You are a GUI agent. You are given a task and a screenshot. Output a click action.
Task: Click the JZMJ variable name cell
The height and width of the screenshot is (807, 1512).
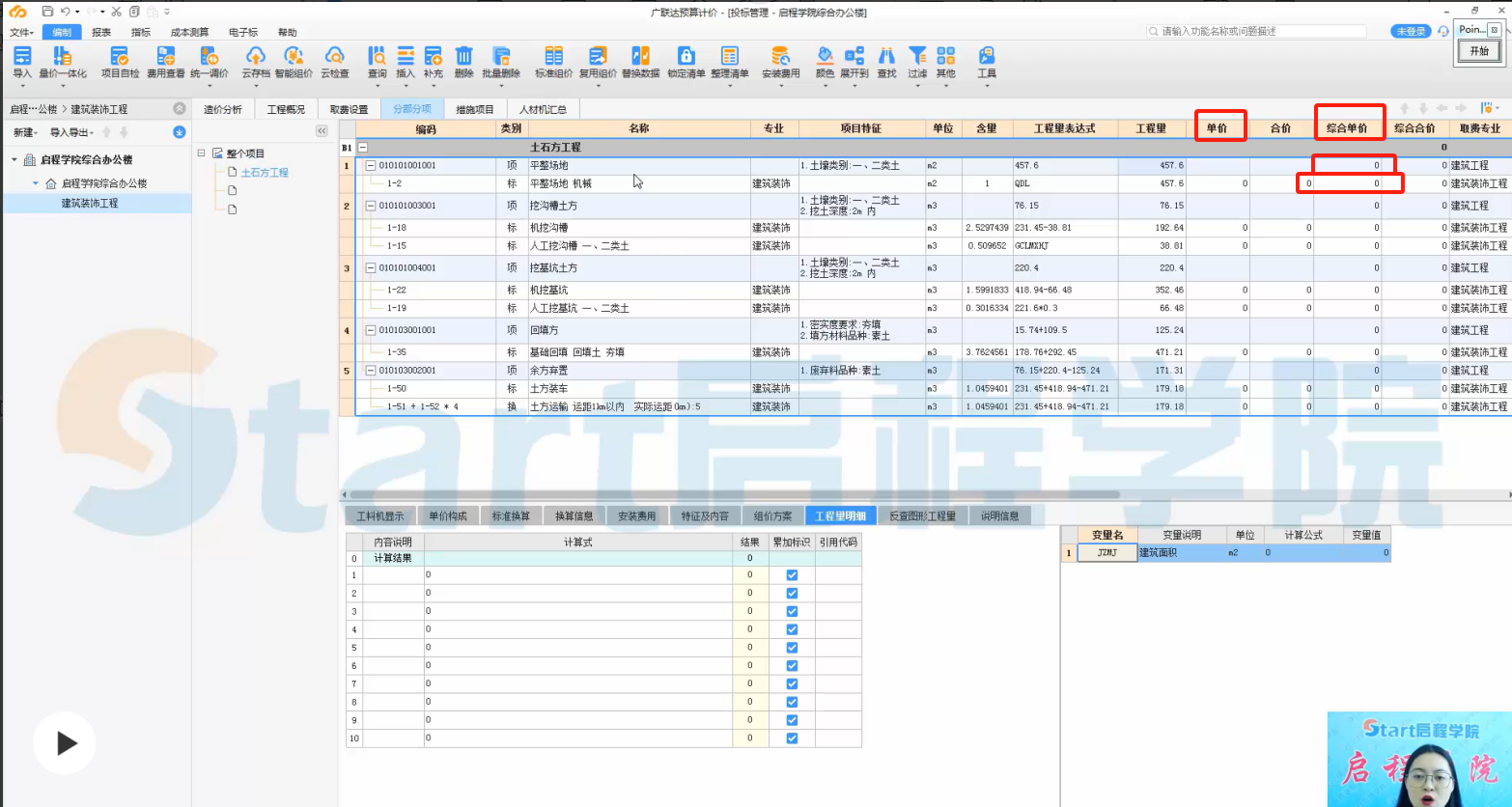coord(1107,553)
